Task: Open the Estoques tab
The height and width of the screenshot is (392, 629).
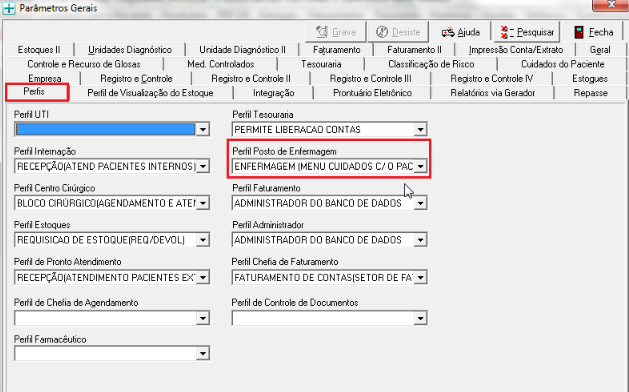Action: 590,79
